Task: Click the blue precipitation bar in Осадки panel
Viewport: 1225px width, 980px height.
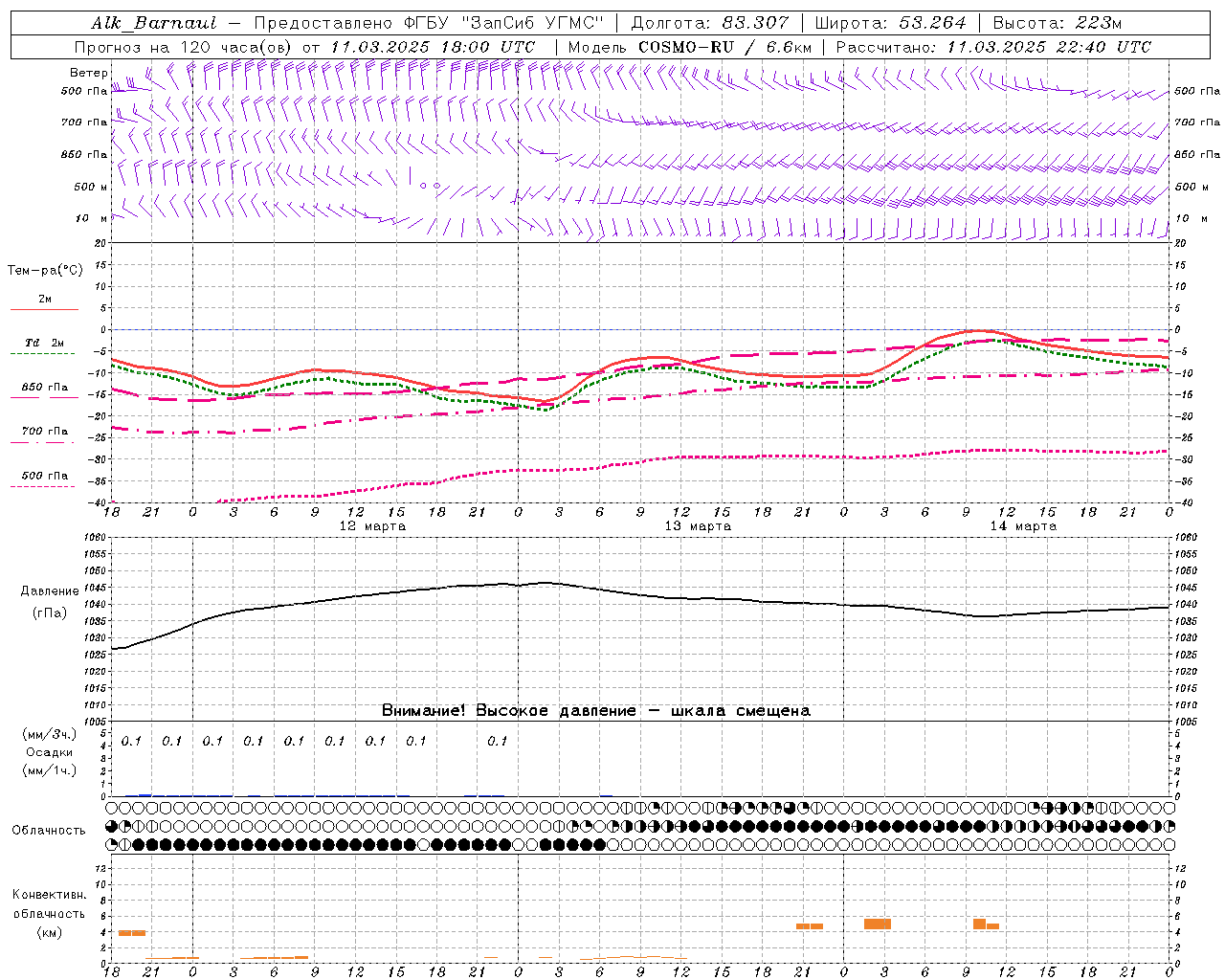Action: point(145,795)
